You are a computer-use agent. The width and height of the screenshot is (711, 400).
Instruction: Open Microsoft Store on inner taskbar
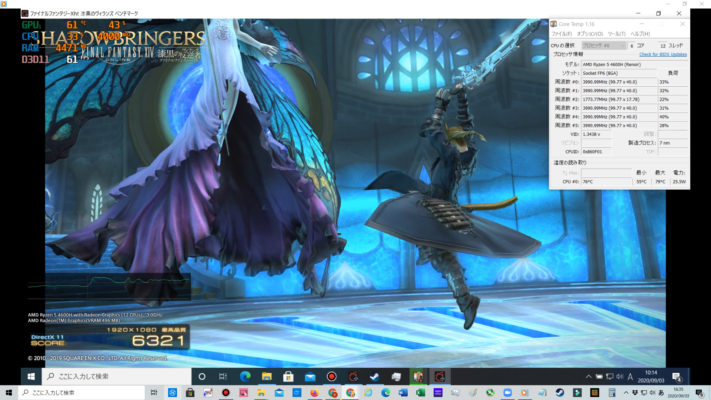[x=288, y=376]
